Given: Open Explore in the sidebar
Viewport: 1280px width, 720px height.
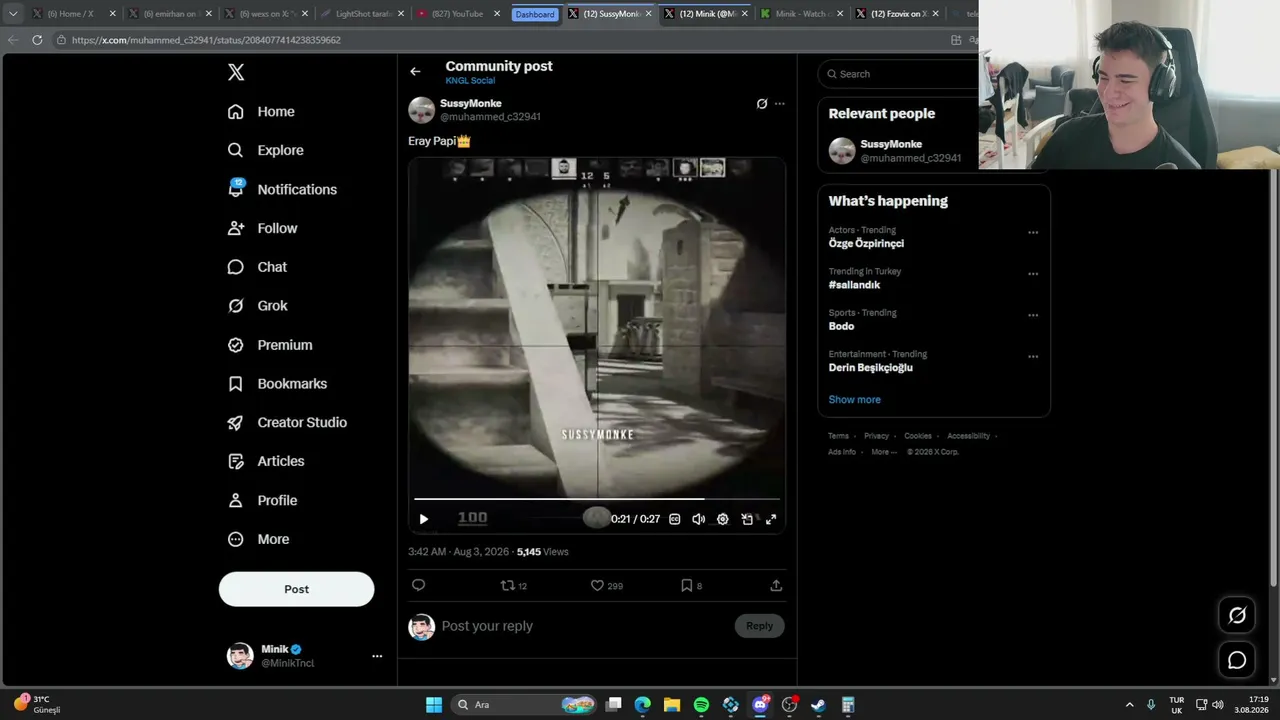Looking at the screenshot, I should point(265,150).
